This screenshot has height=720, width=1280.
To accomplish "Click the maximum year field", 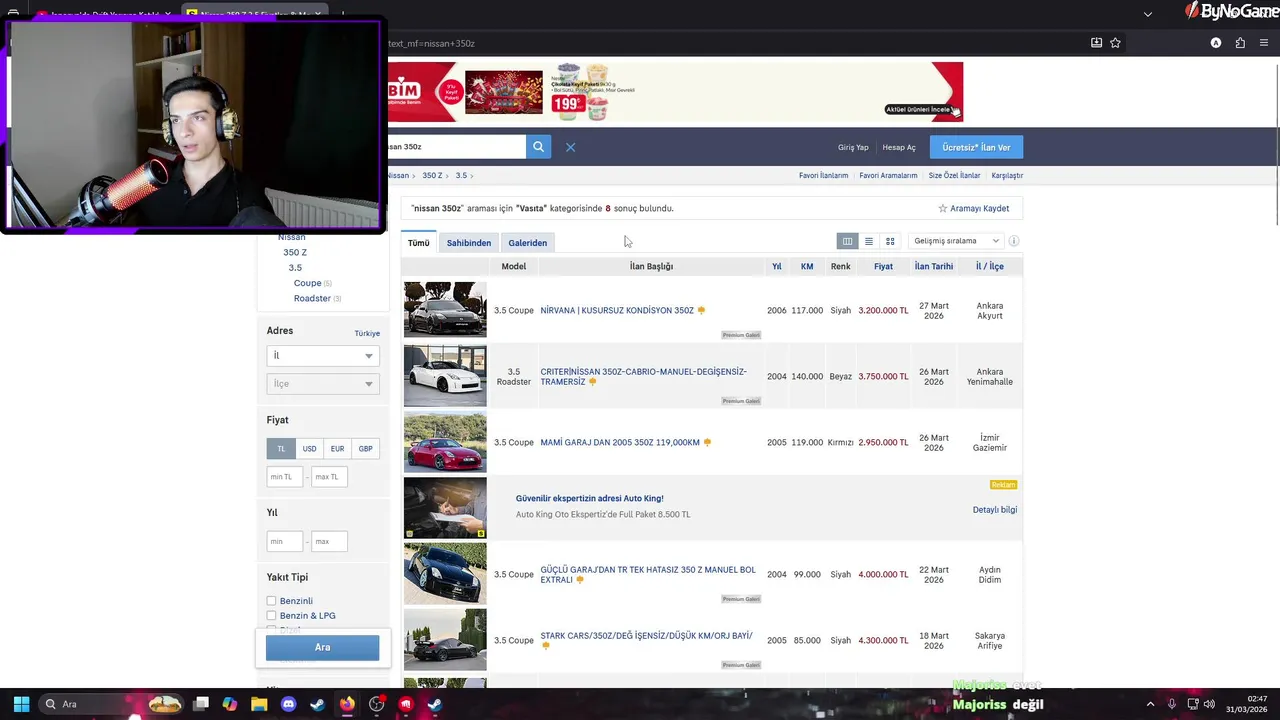I will pos(329,542).
